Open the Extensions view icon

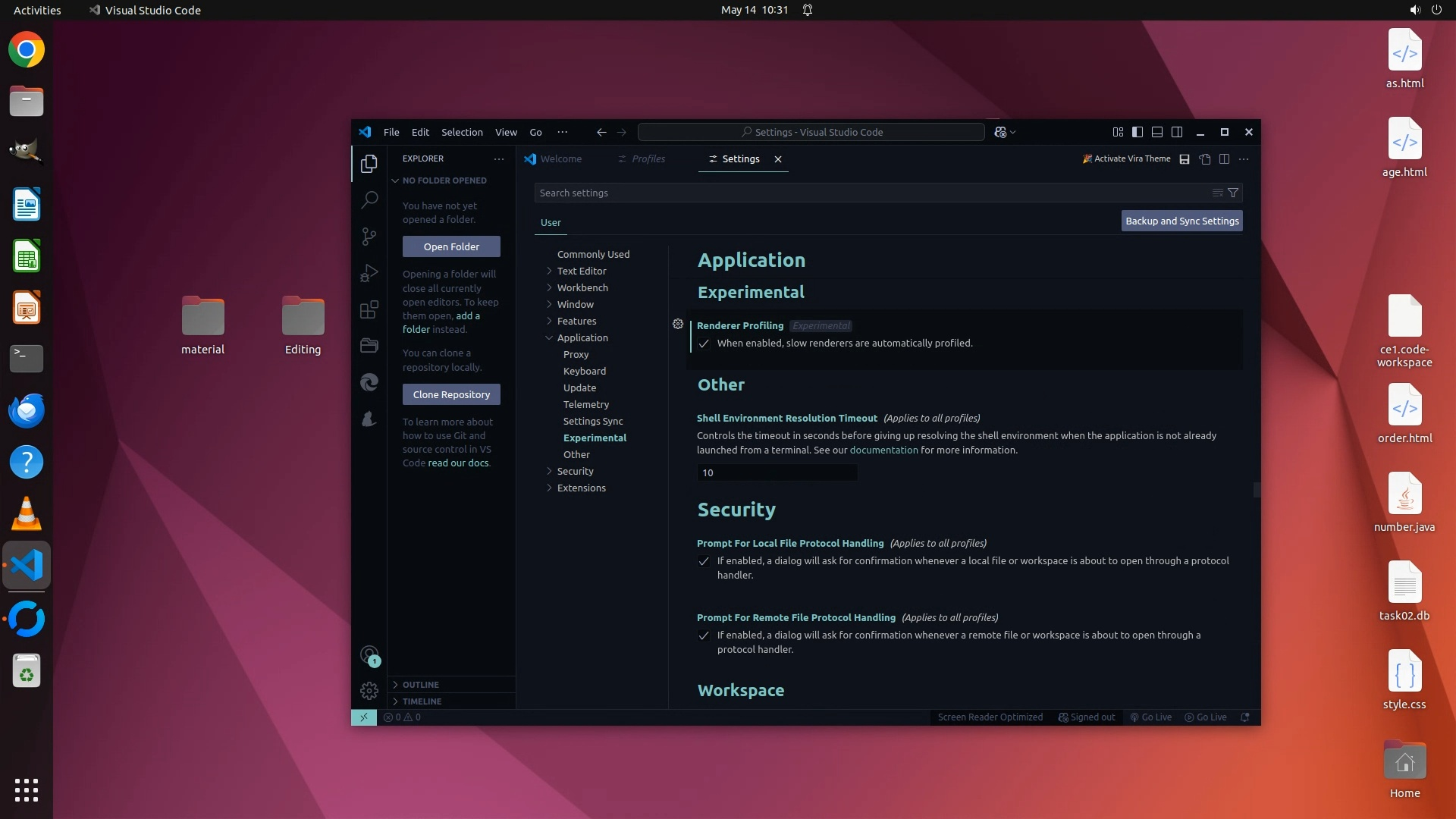369,309
